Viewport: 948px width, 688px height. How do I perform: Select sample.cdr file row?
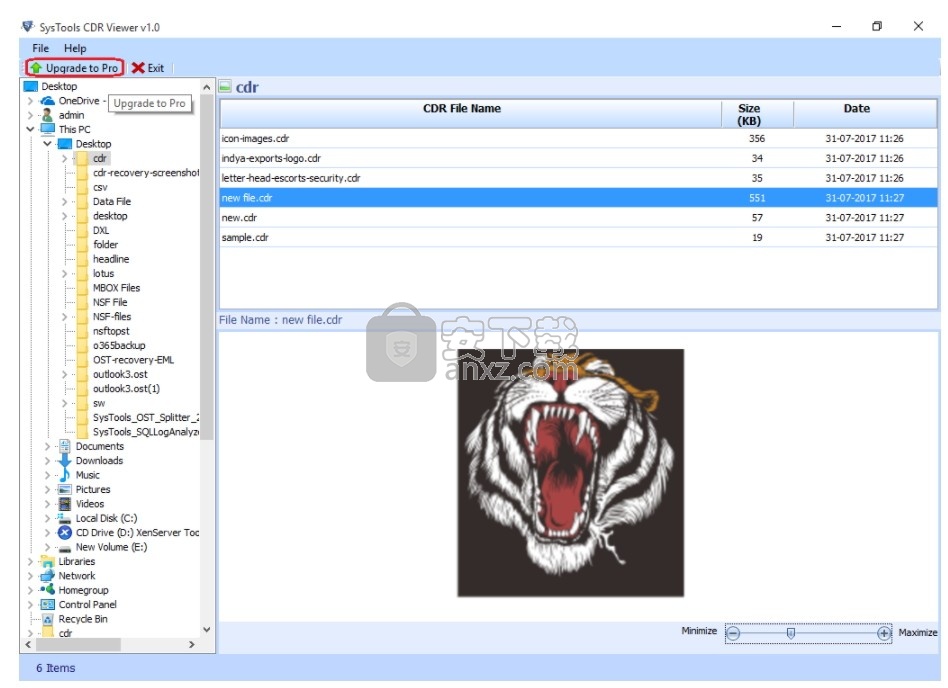579,238
